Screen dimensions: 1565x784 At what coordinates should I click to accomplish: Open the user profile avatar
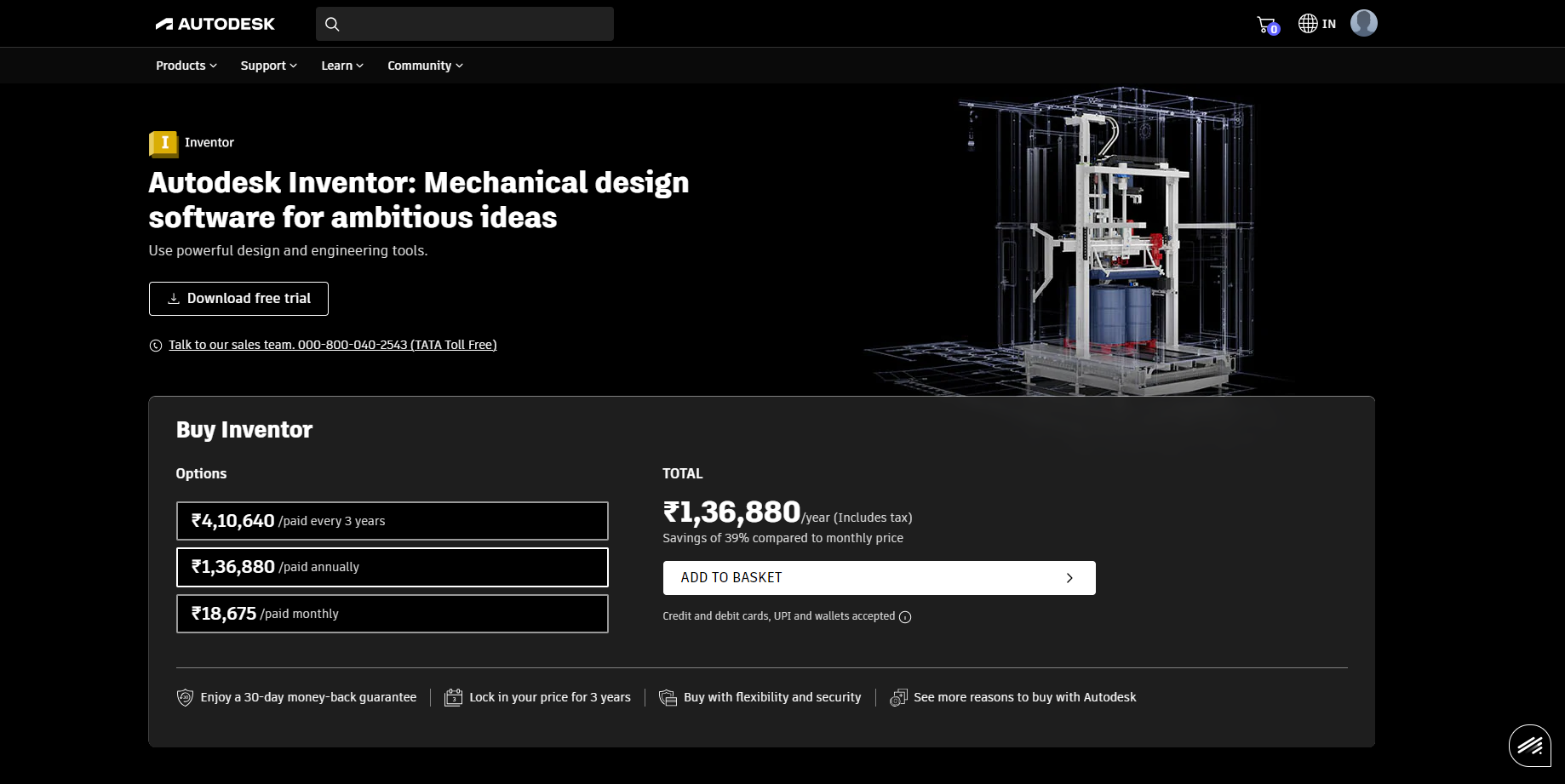[x=1363, y=23]
